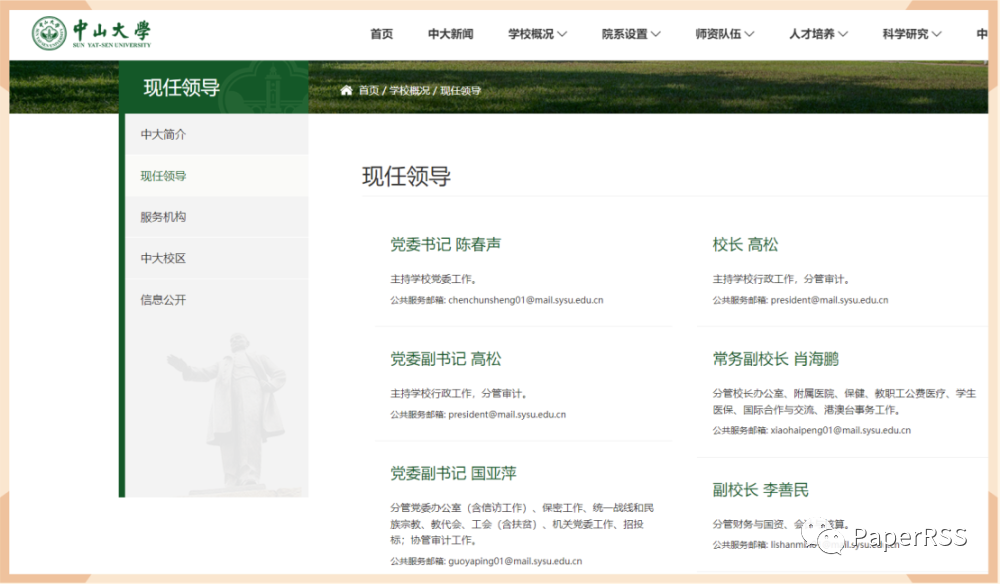This screenshot has width=1000, height=584.
Task: Go to 首页 in top navigation
Action: coord(381,34)
